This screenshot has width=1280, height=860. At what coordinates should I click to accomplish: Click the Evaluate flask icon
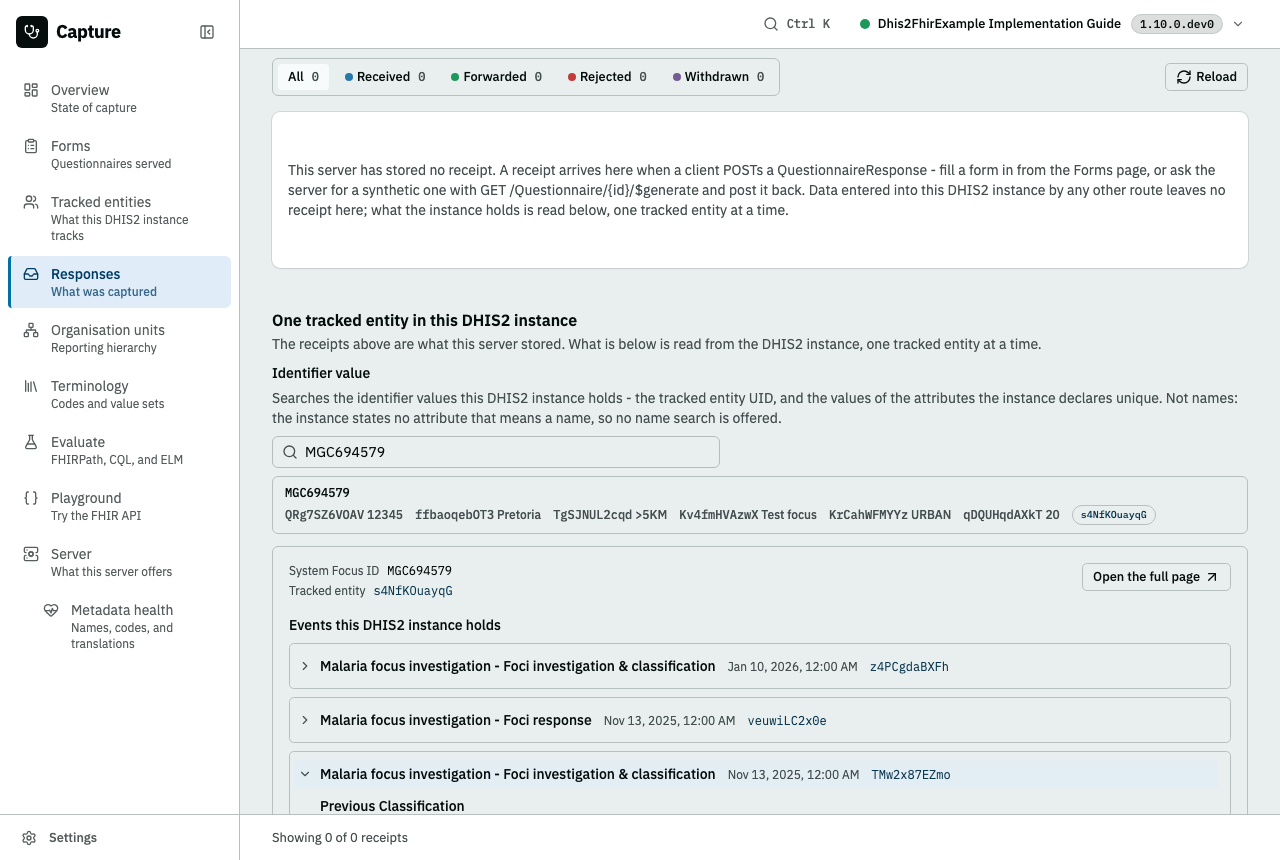tap(31, 442)
